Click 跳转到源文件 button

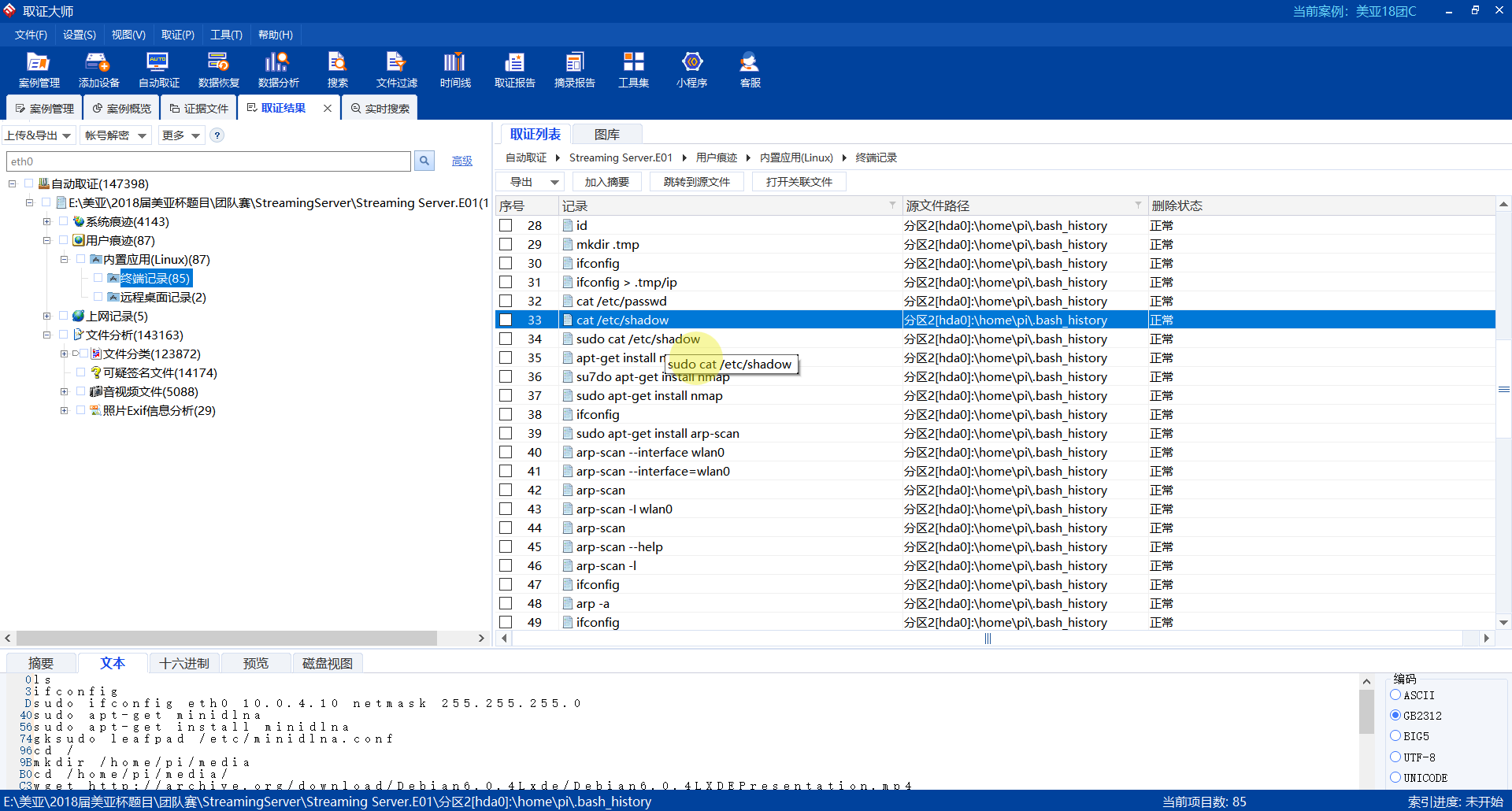click(697, 182)
